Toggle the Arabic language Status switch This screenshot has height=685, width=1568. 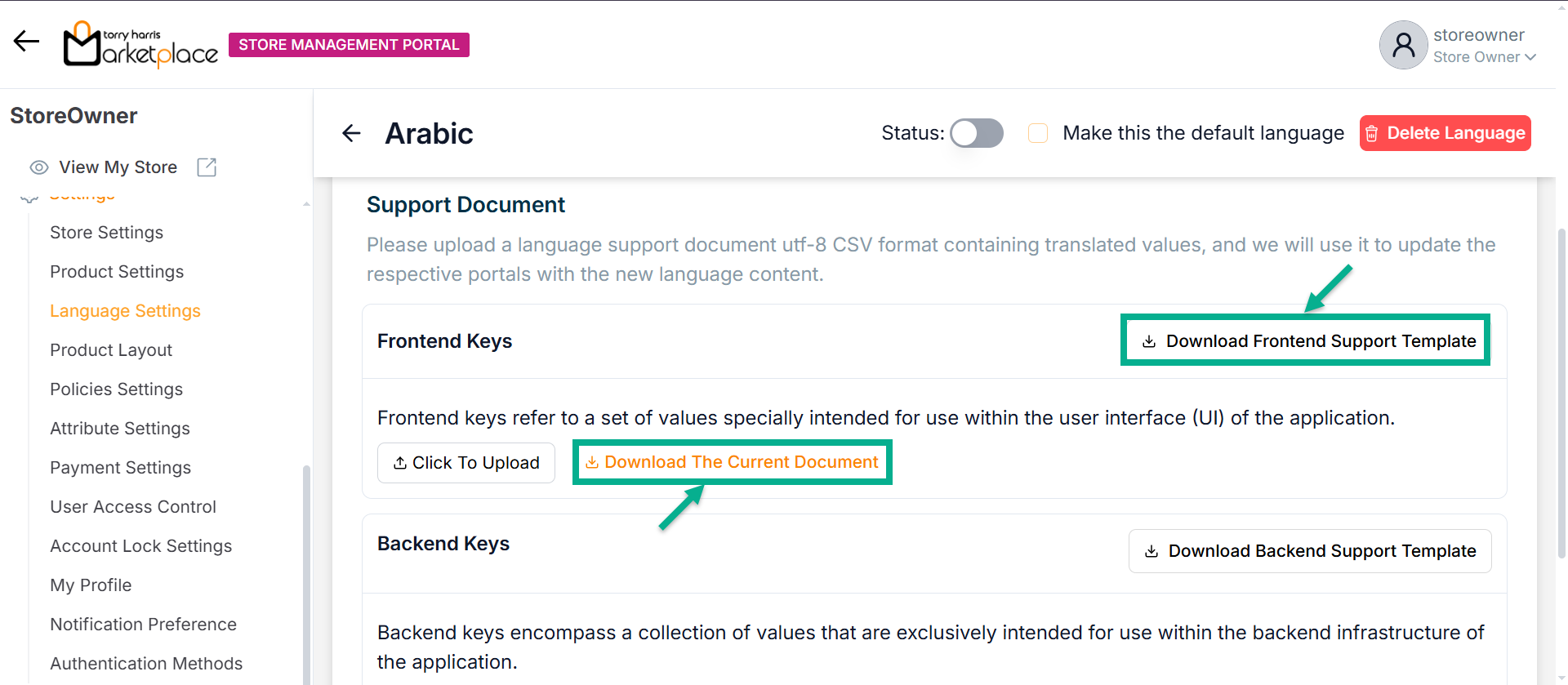point(976,133)
